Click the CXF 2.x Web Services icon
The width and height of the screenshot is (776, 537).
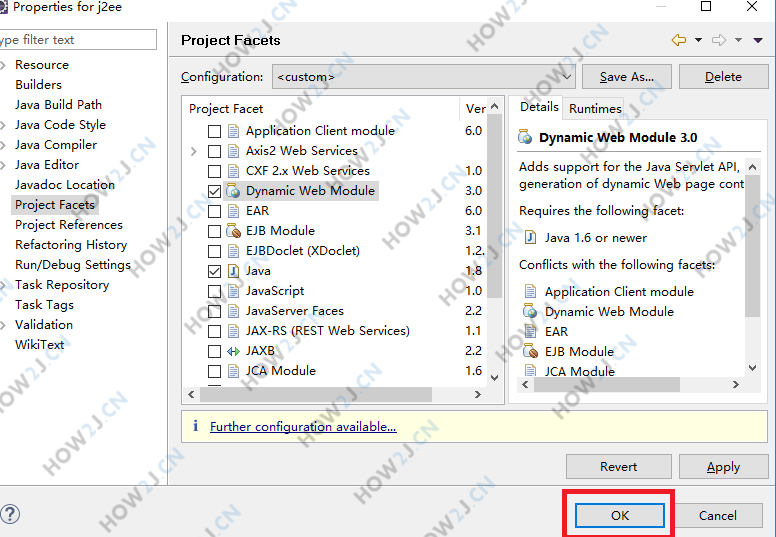233,171
